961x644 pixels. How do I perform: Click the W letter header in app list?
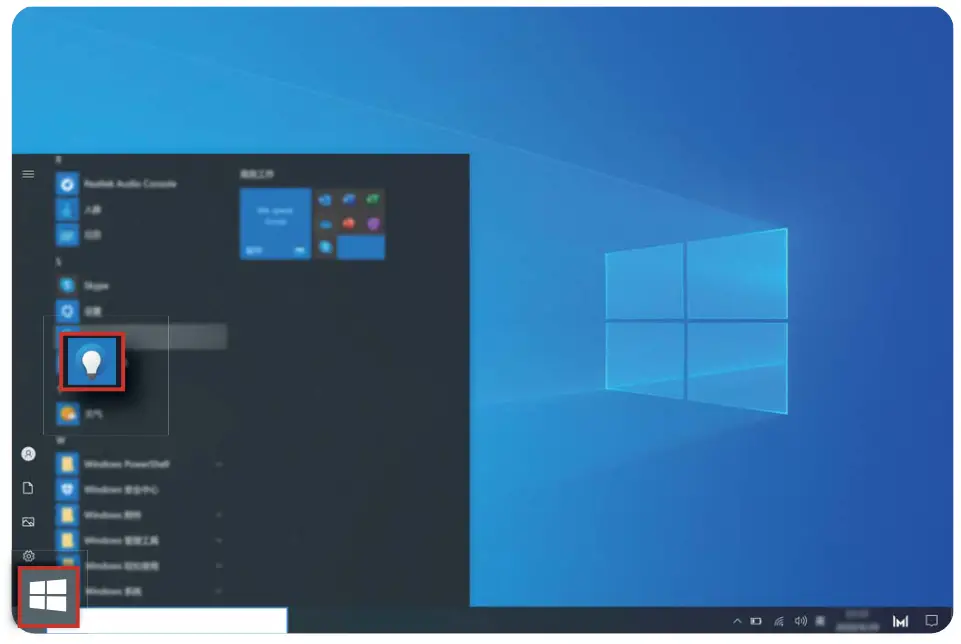60,440
